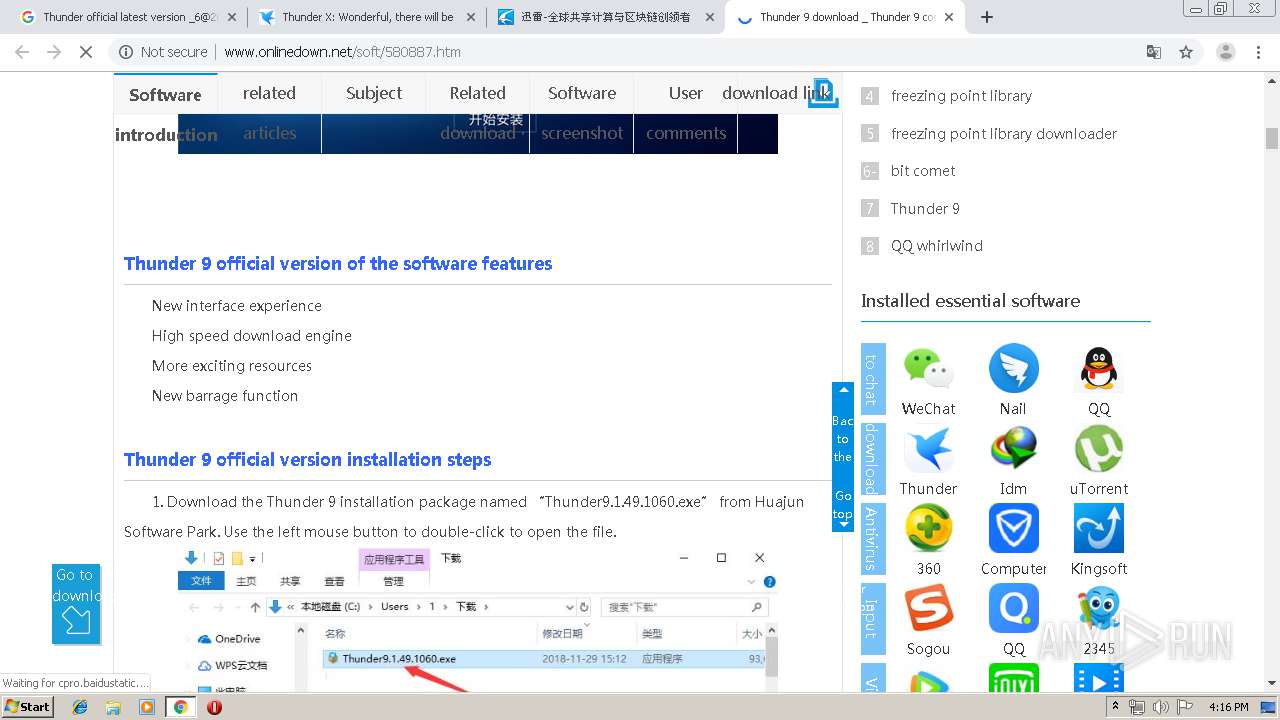Open the Computer manager shield icon
This screenshot has width=1280, height=720.
click(x=1013, y=528)
